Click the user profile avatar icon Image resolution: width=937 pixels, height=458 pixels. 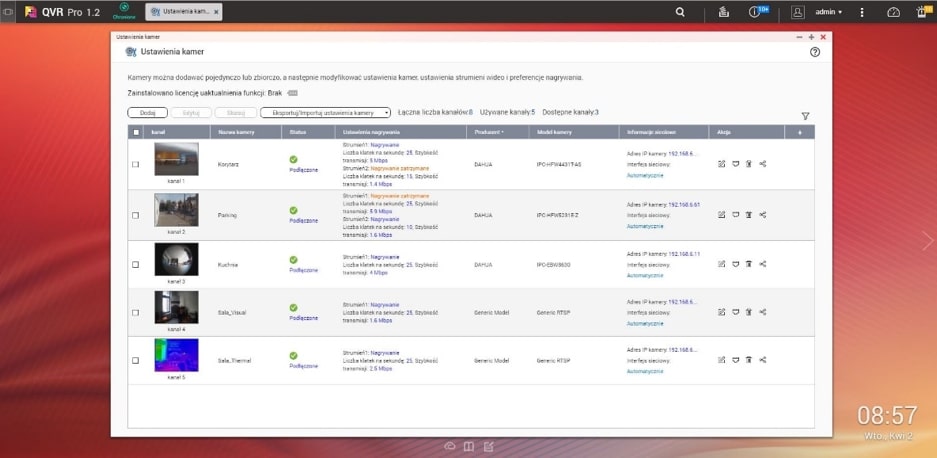[x=798, y=12]
